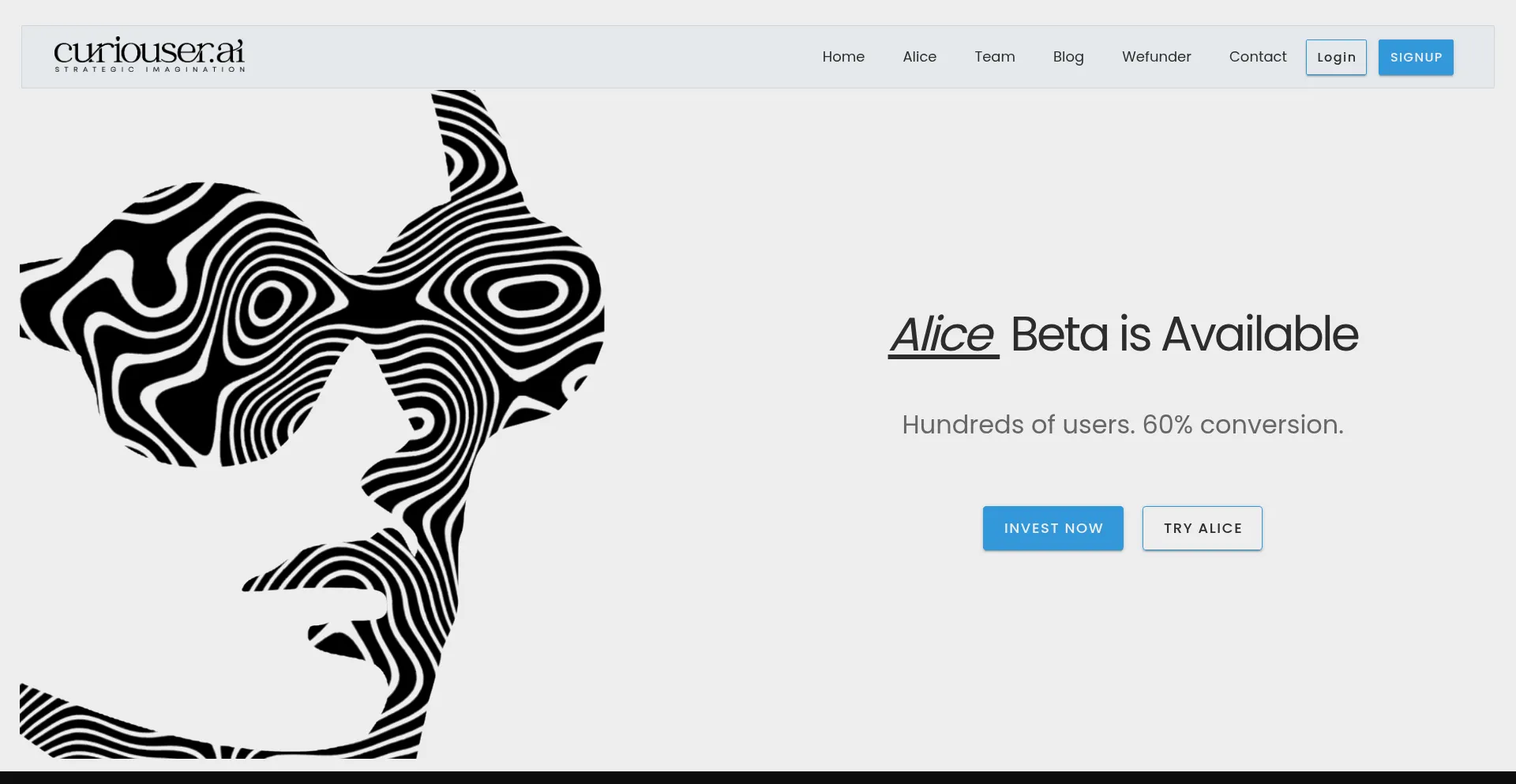Select Wefunder in the navigation bar

pyautogui.click(x=1156, y=57)
